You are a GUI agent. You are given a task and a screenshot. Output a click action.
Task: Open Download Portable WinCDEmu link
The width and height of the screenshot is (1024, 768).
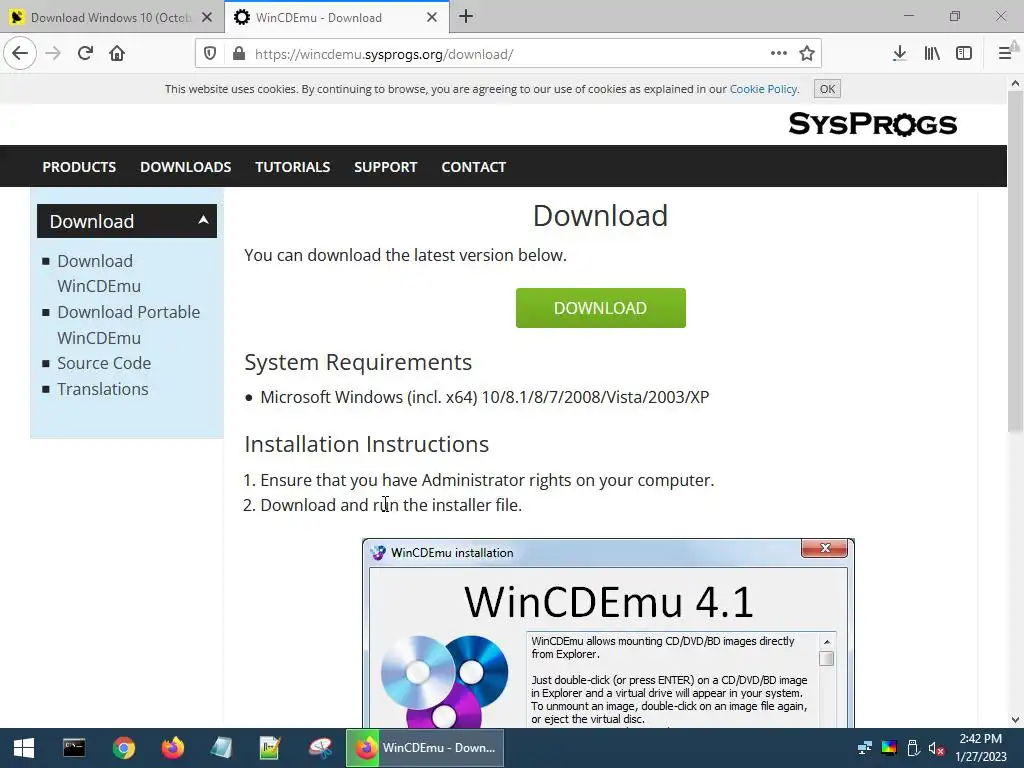point(129,325)
